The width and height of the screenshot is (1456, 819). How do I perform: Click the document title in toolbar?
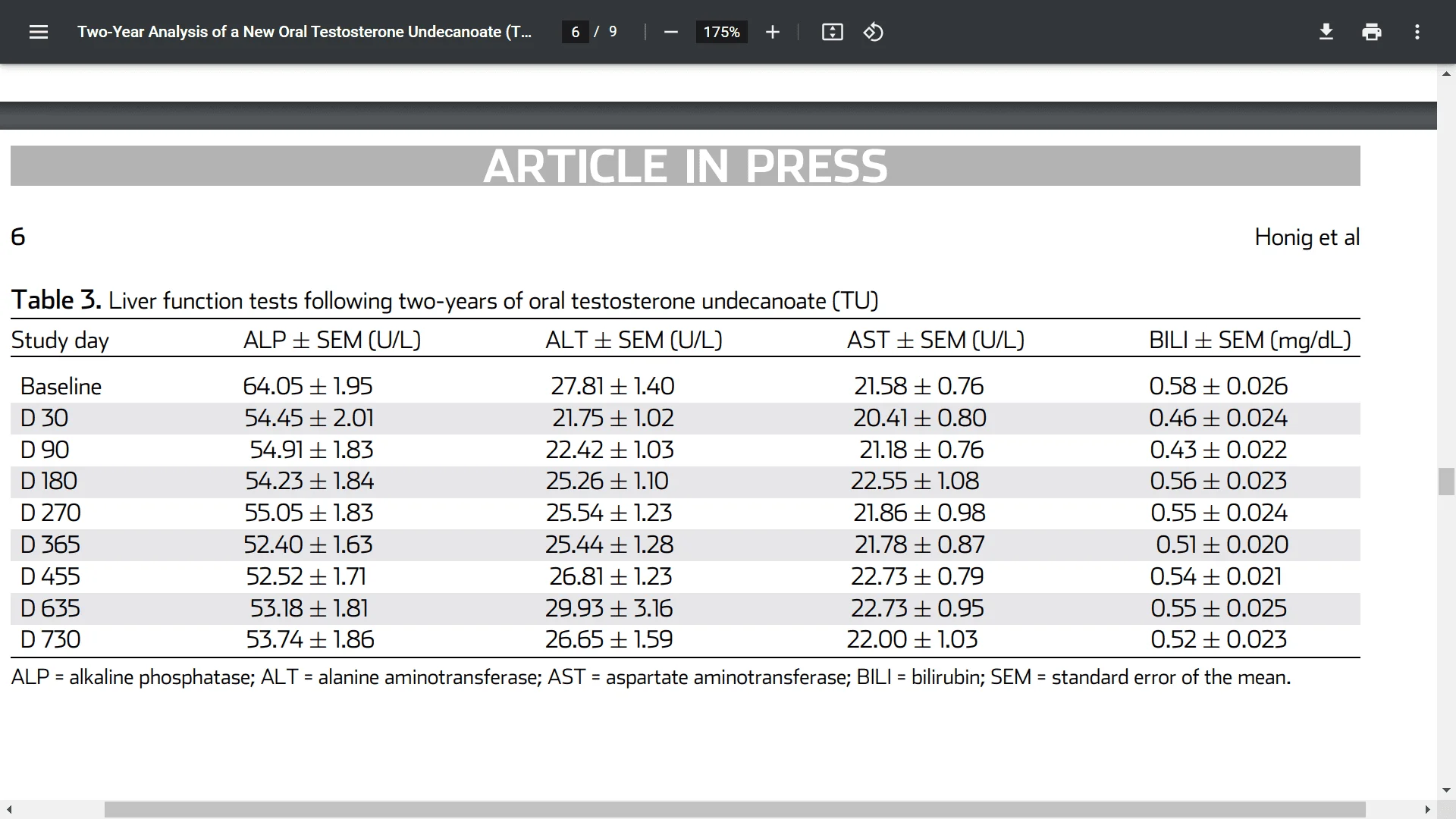click(x=304, y=32)
